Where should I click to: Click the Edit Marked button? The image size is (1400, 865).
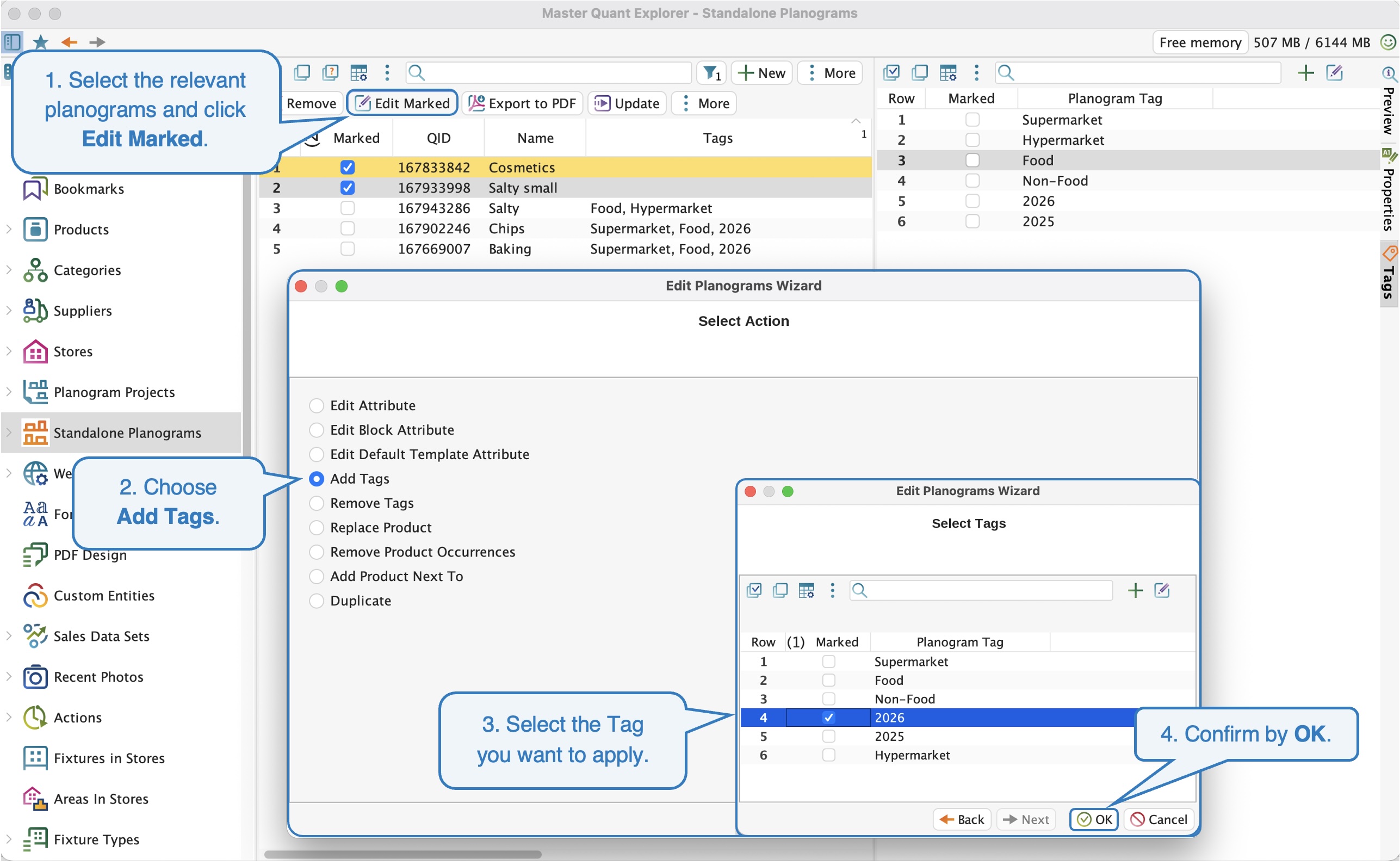pos(402,103)
